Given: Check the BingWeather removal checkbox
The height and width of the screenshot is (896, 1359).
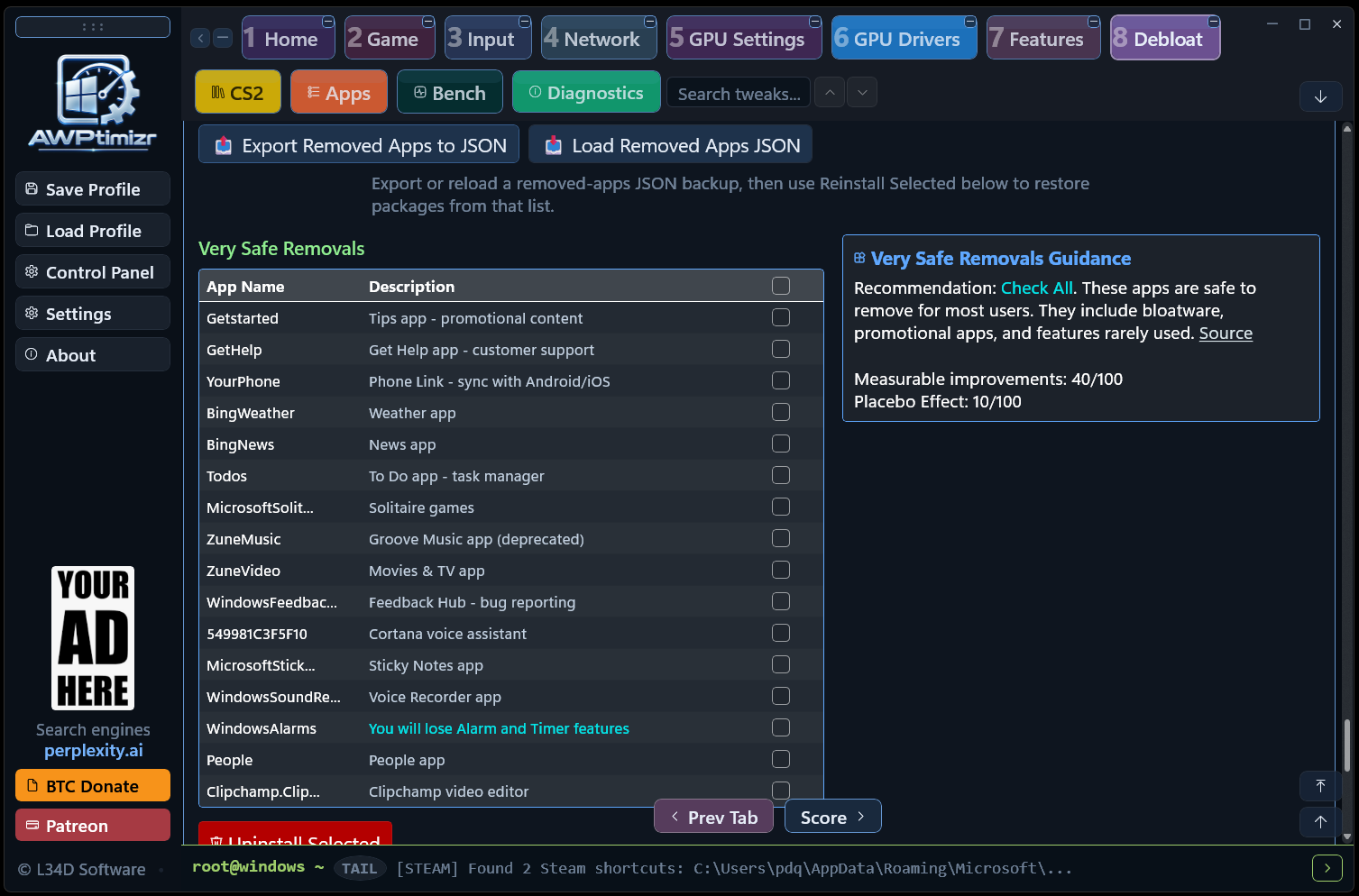Looking at the screenshot, I should [x=781, y=412].
